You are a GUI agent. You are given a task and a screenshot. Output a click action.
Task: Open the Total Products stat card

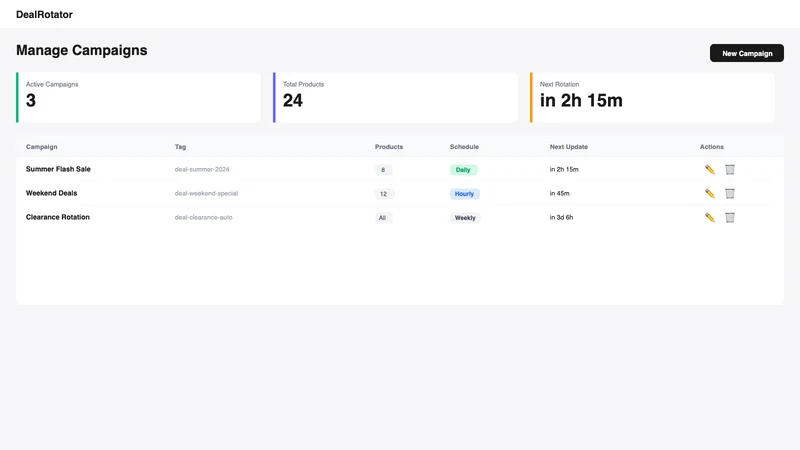(x=395, y=97)
